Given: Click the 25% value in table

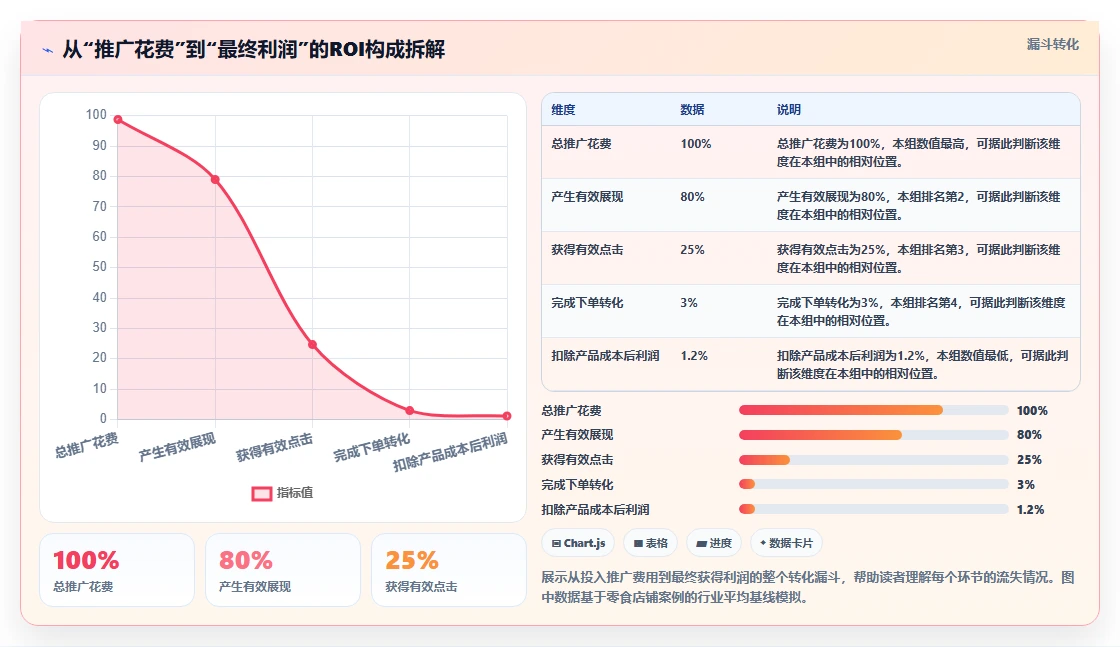Looking at the screenshot, I should (692, 249).
